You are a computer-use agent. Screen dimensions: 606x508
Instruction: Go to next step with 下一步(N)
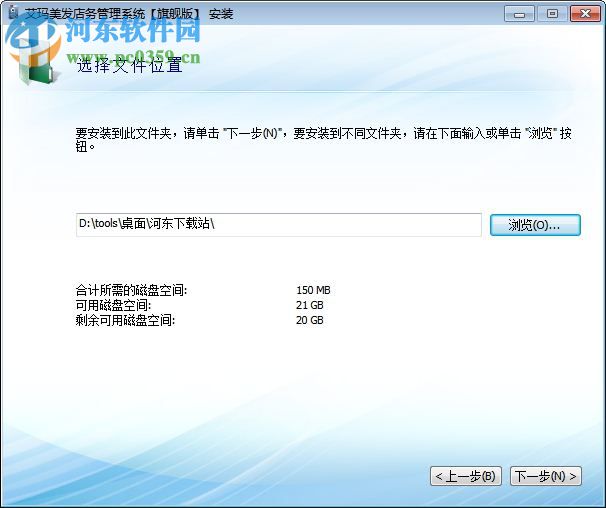[x=545, y=476]
